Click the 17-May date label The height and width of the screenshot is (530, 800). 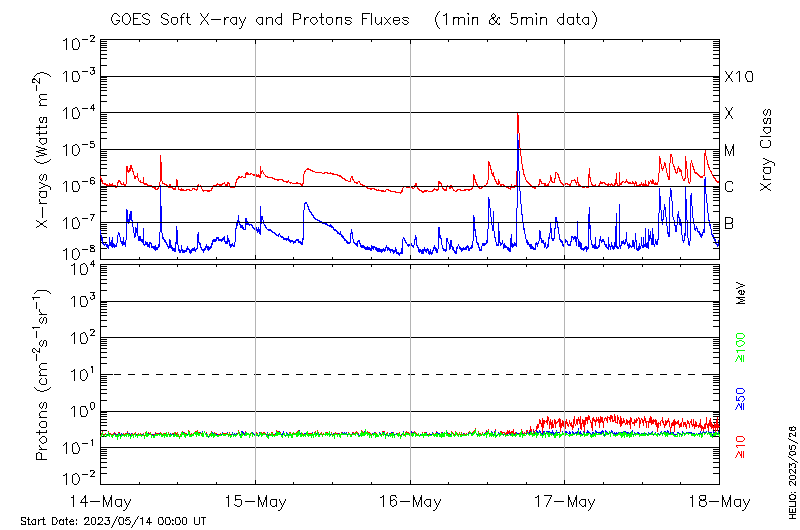[x=564, y=500]
